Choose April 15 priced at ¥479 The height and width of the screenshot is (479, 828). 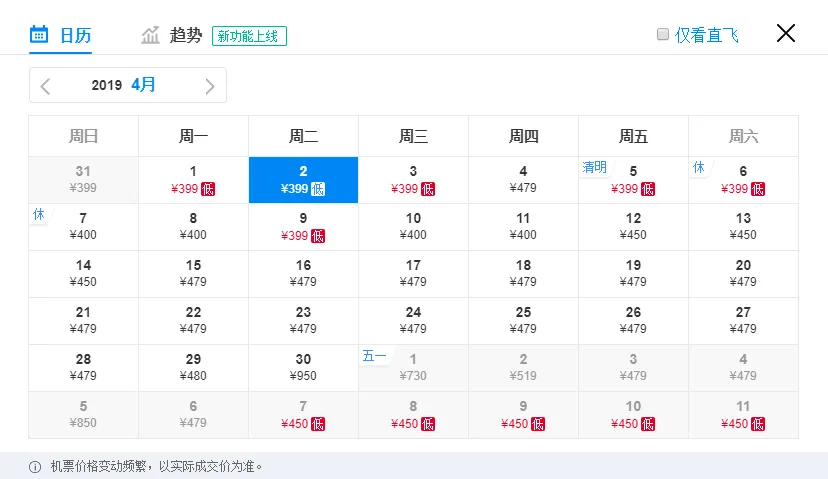193,274
